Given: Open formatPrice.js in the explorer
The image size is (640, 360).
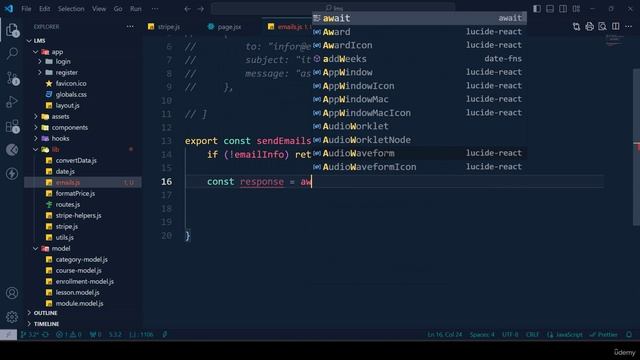Looking at the screenshot, I should (x=75, y=193).
